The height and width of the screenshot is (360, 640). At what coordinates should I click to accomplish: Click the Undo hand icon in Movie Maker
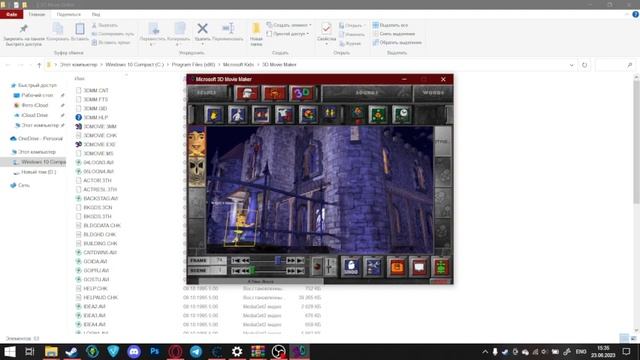351,267
